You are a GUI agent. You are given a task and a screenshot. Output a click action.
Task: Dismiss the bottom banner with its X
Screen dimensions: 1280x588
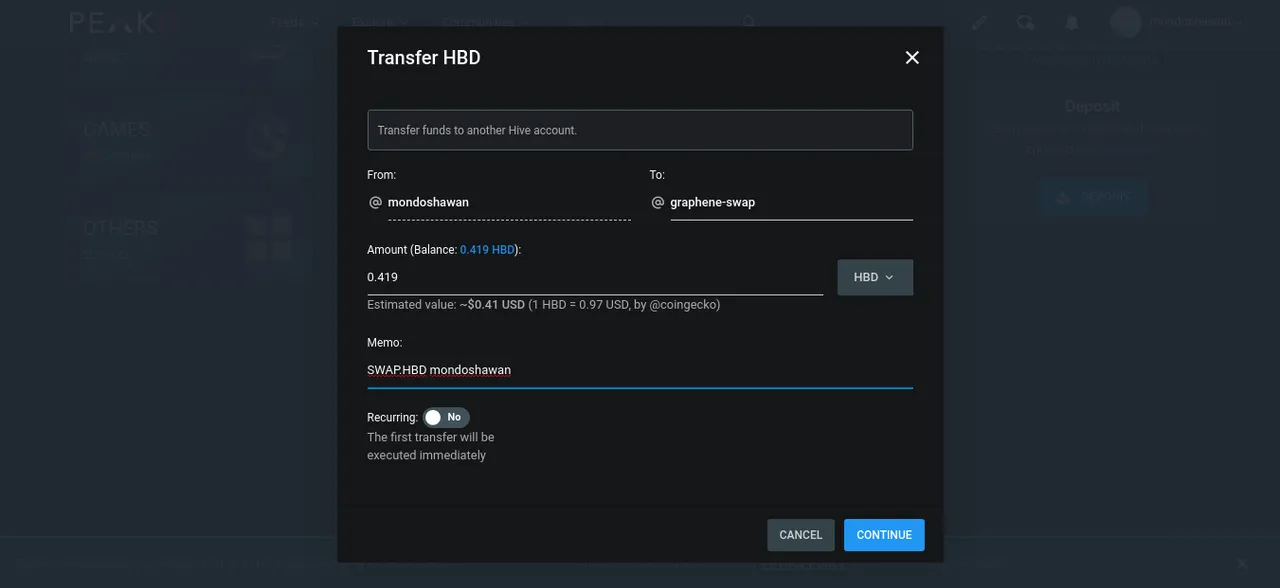pyautogui.click(x=1242, y=564)
